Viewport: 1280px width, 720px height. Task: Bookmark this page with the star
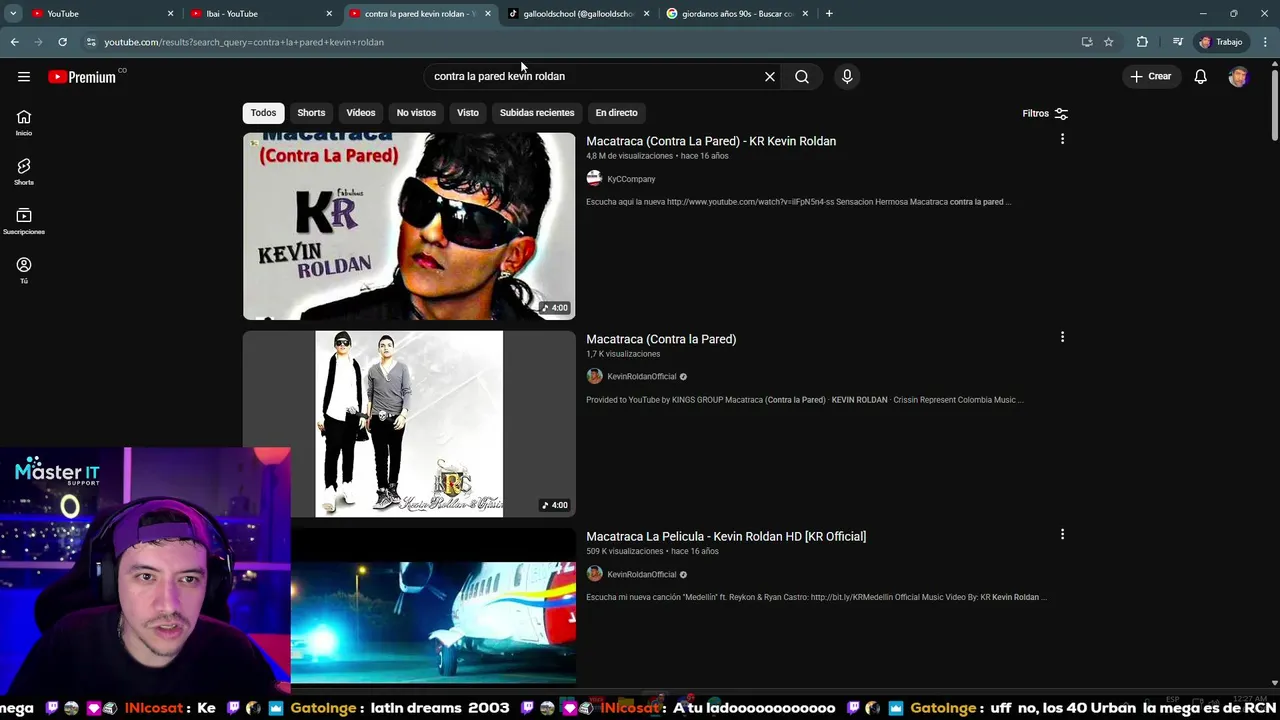click(x=1108, y=42)
